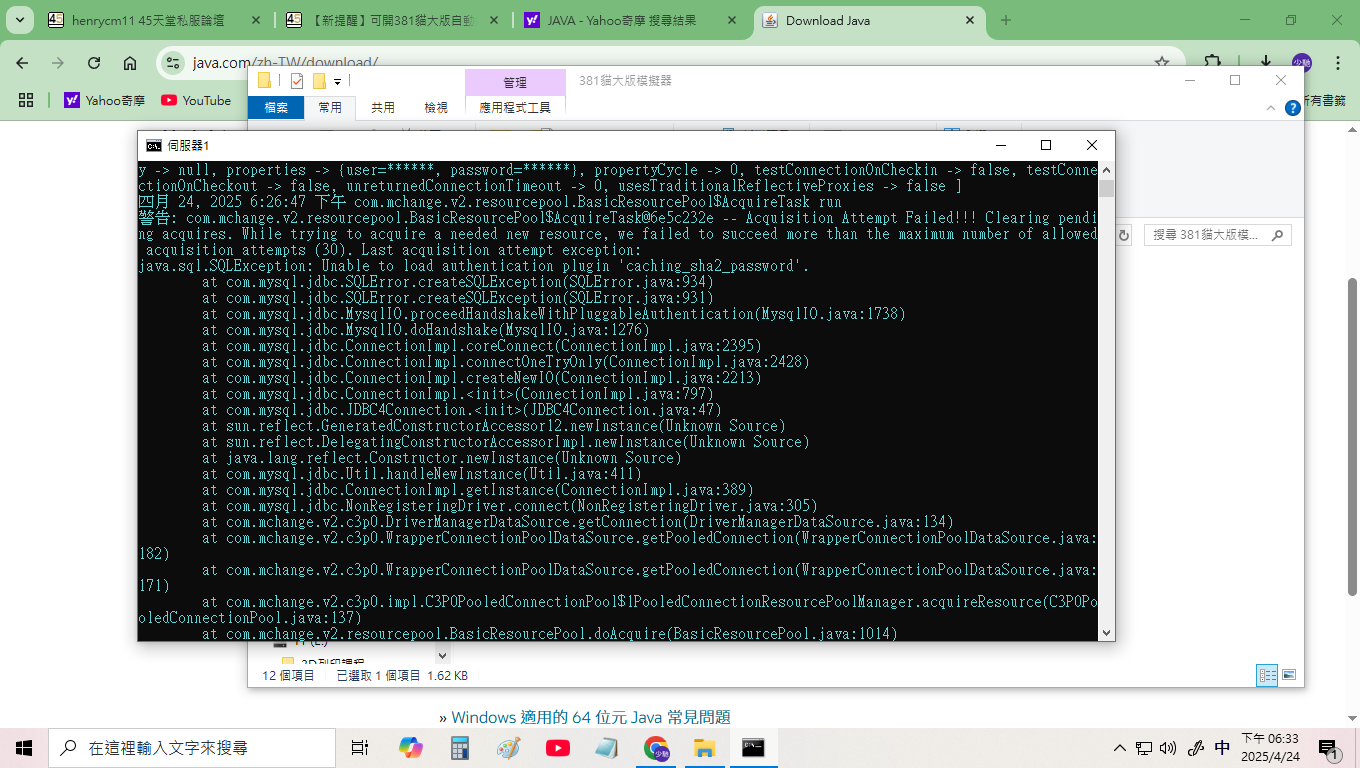Switch to File Explorer on the taskbar
The image size is (1360, 768).
coord(705,747)
